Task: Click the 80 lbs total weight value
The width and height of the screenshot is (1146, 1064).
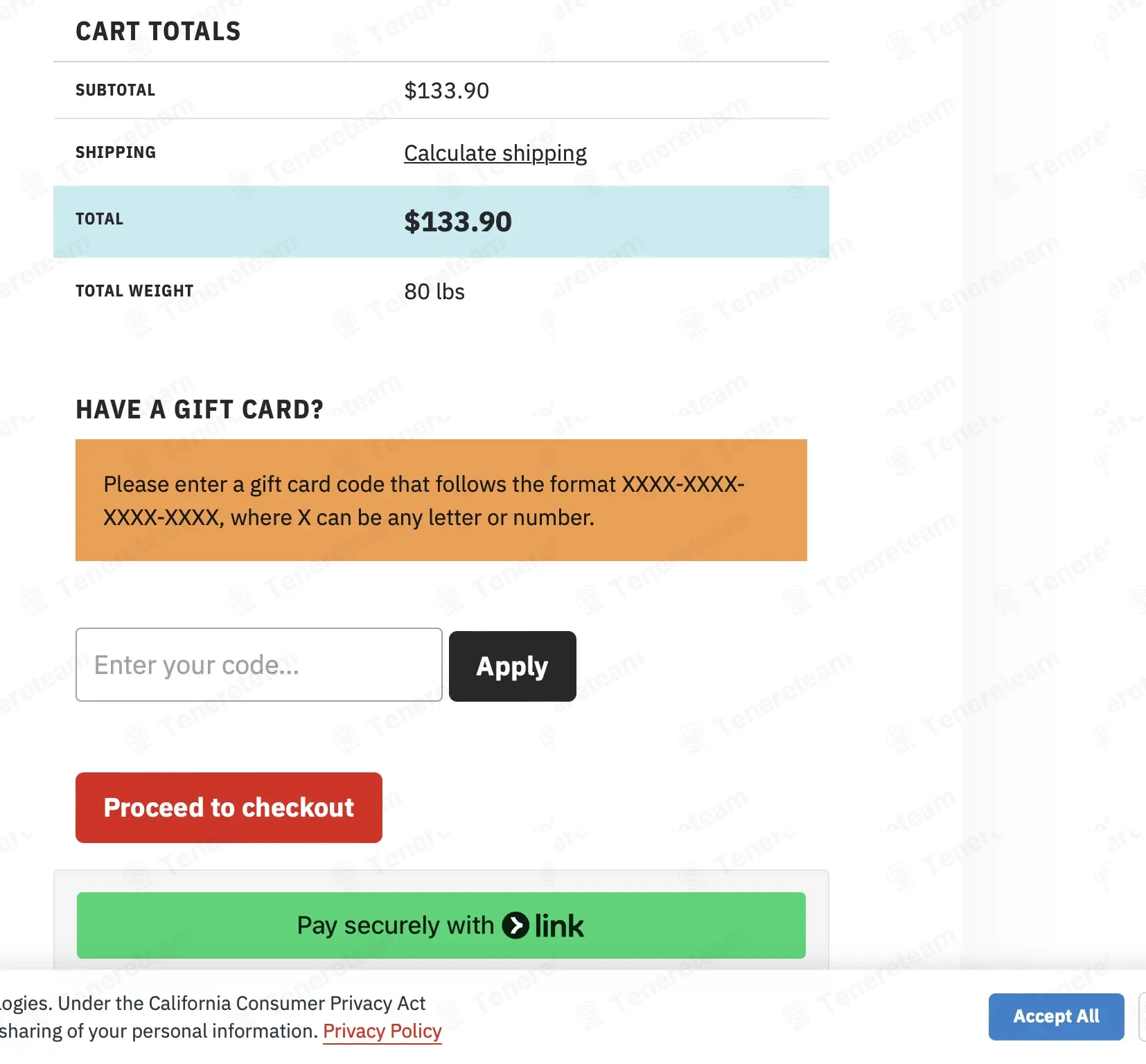Action: 434,292
